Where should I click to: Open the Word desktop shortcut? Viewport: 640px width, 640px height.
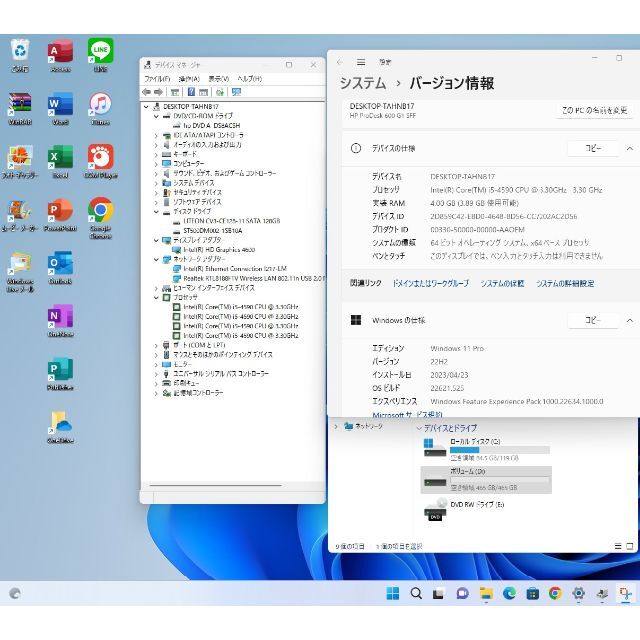(60, 108)
